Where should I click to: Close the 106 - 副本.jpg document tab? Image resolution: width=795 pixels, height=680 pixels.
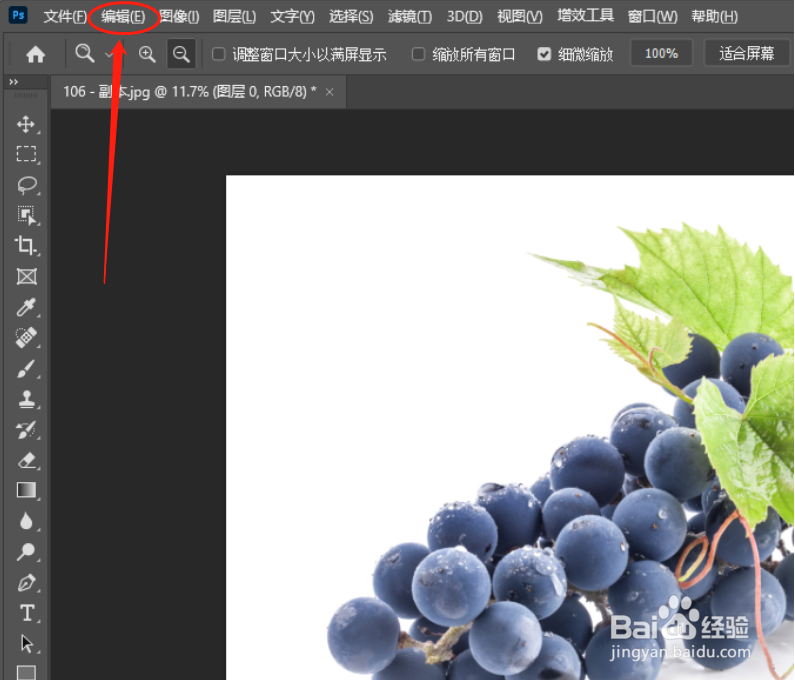click(330, 92)
